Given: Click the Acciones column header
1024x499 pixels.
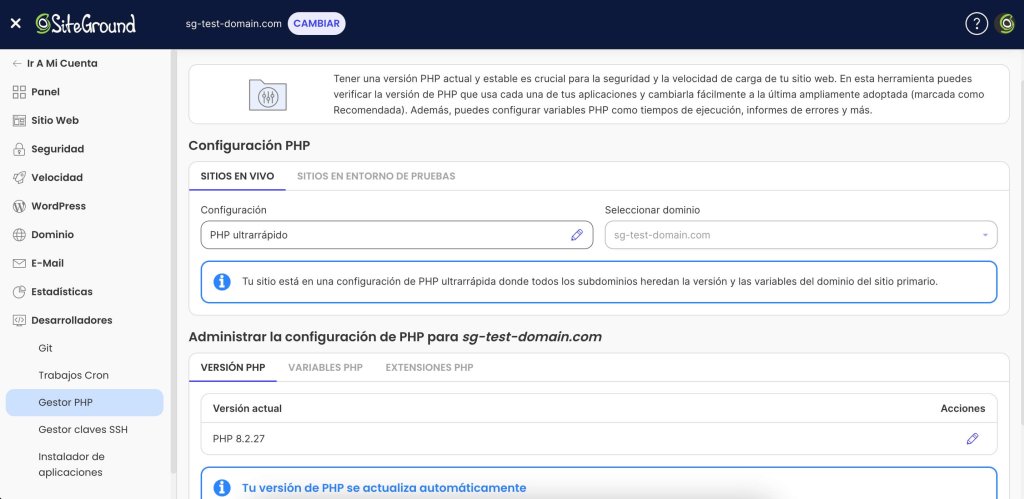Looking at the screenshot, I should point(963,408).
